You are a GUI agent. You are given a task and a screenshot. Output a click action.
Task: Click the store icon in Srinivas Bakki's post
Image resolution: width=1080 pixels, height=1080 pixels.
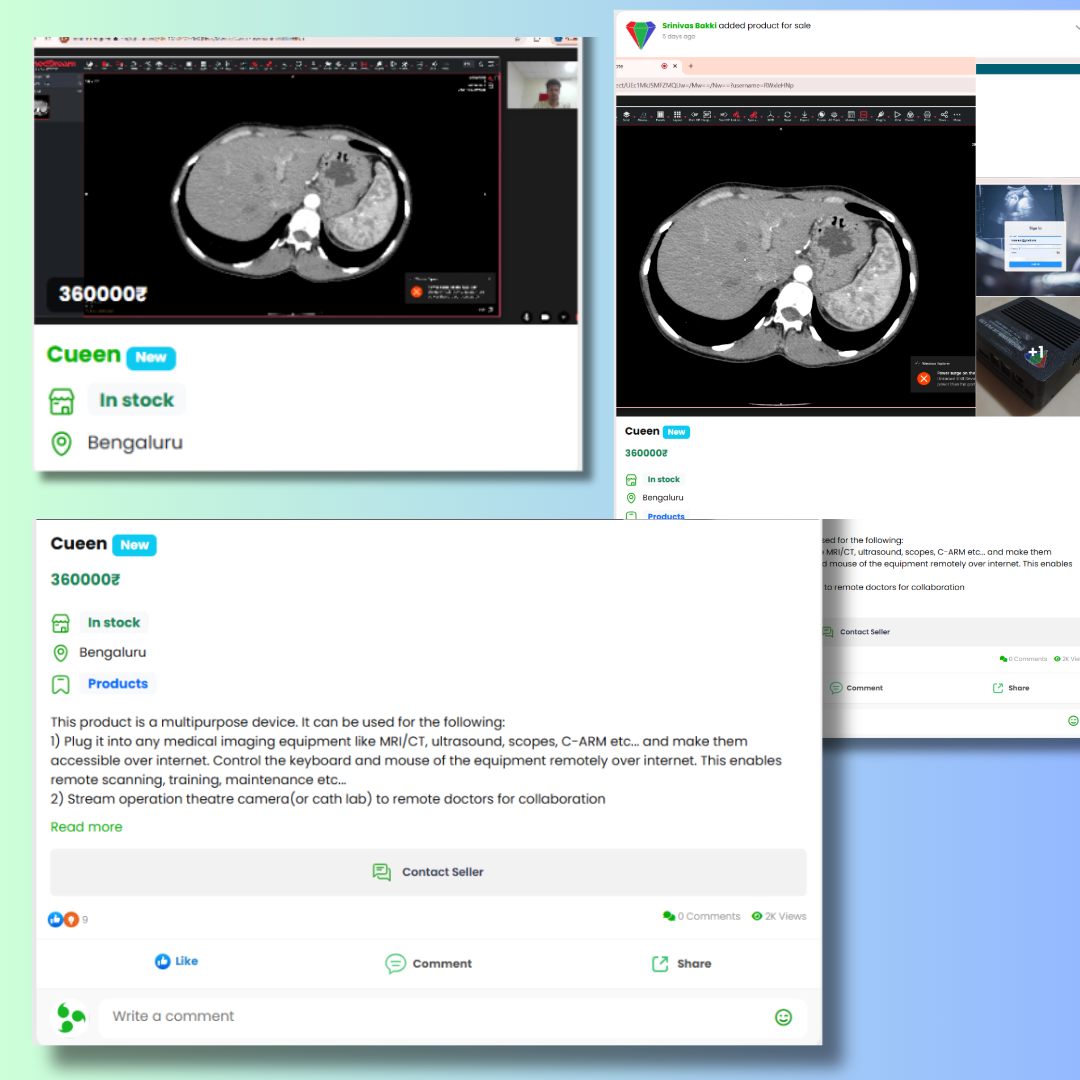click(x=631, y=479)
